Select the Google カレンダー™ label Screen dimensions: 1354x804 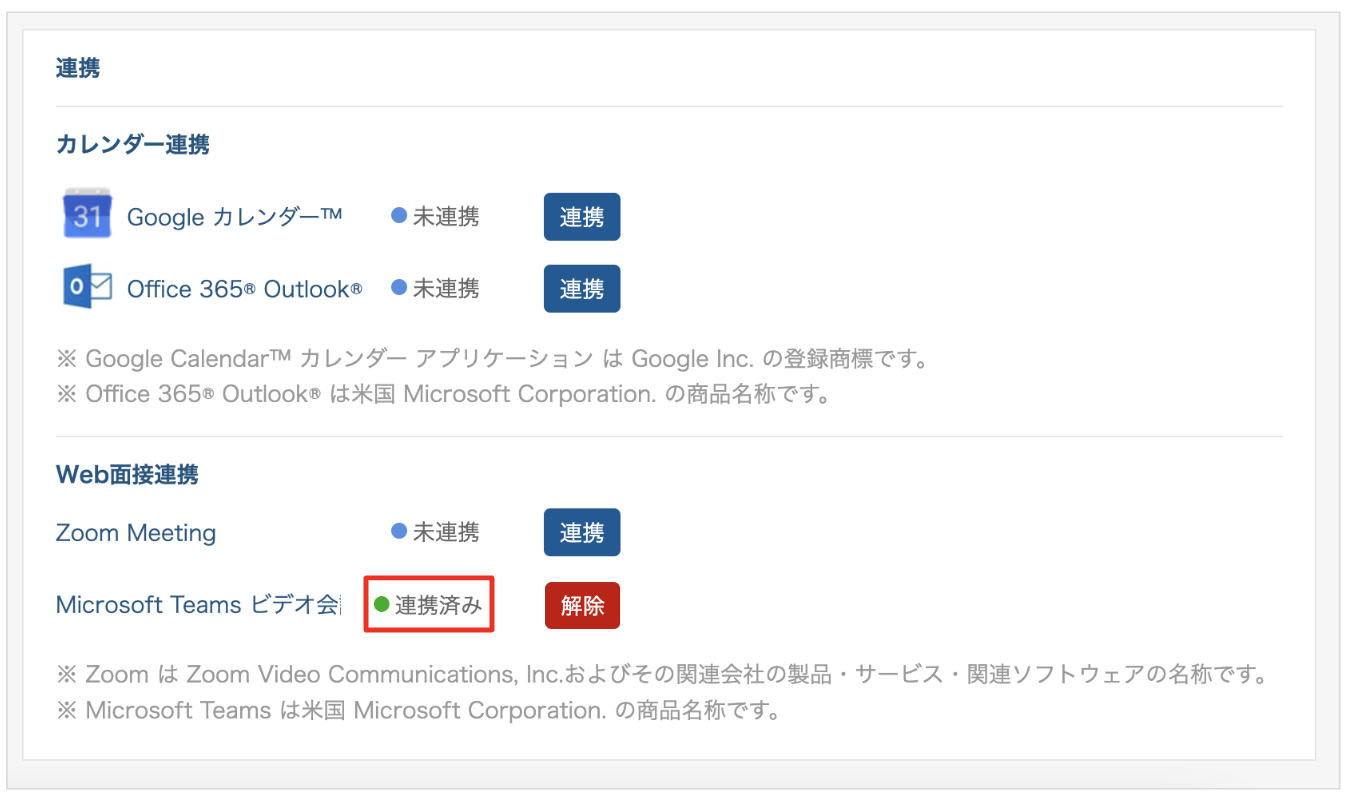235,217
